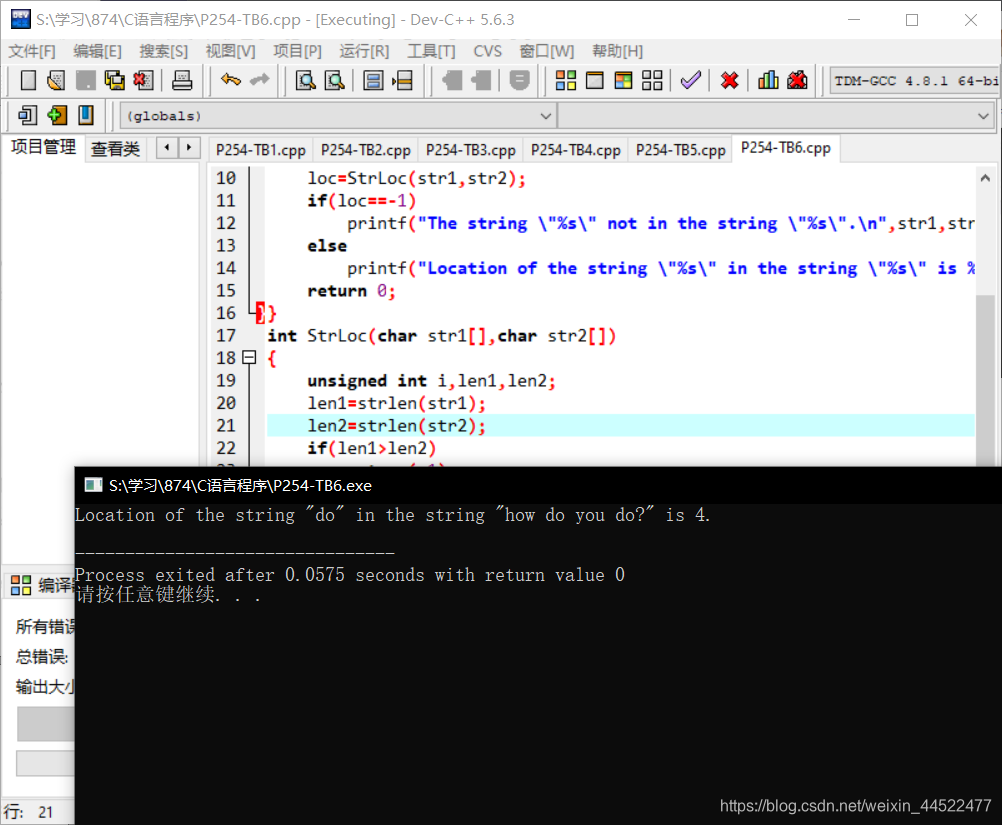The width and height of the screenshot is (1002, 825).
Task: Switch to the P254-TB1.cpp tab
Action: point(261,150)
